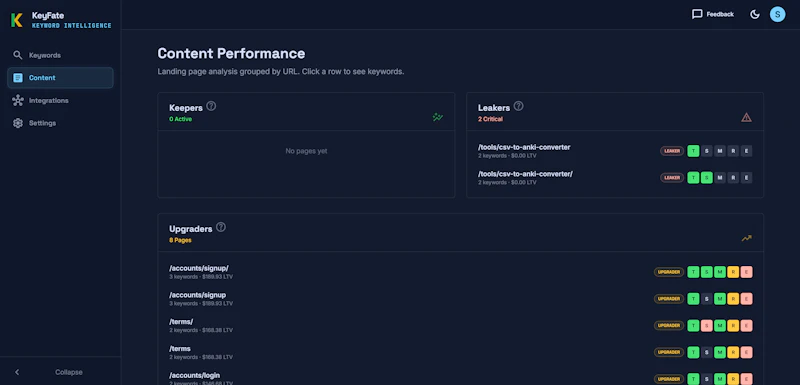Click yellow R square on /accounts/signup/ row
This screenshot has height=385, width=800.
click(733, 272)
